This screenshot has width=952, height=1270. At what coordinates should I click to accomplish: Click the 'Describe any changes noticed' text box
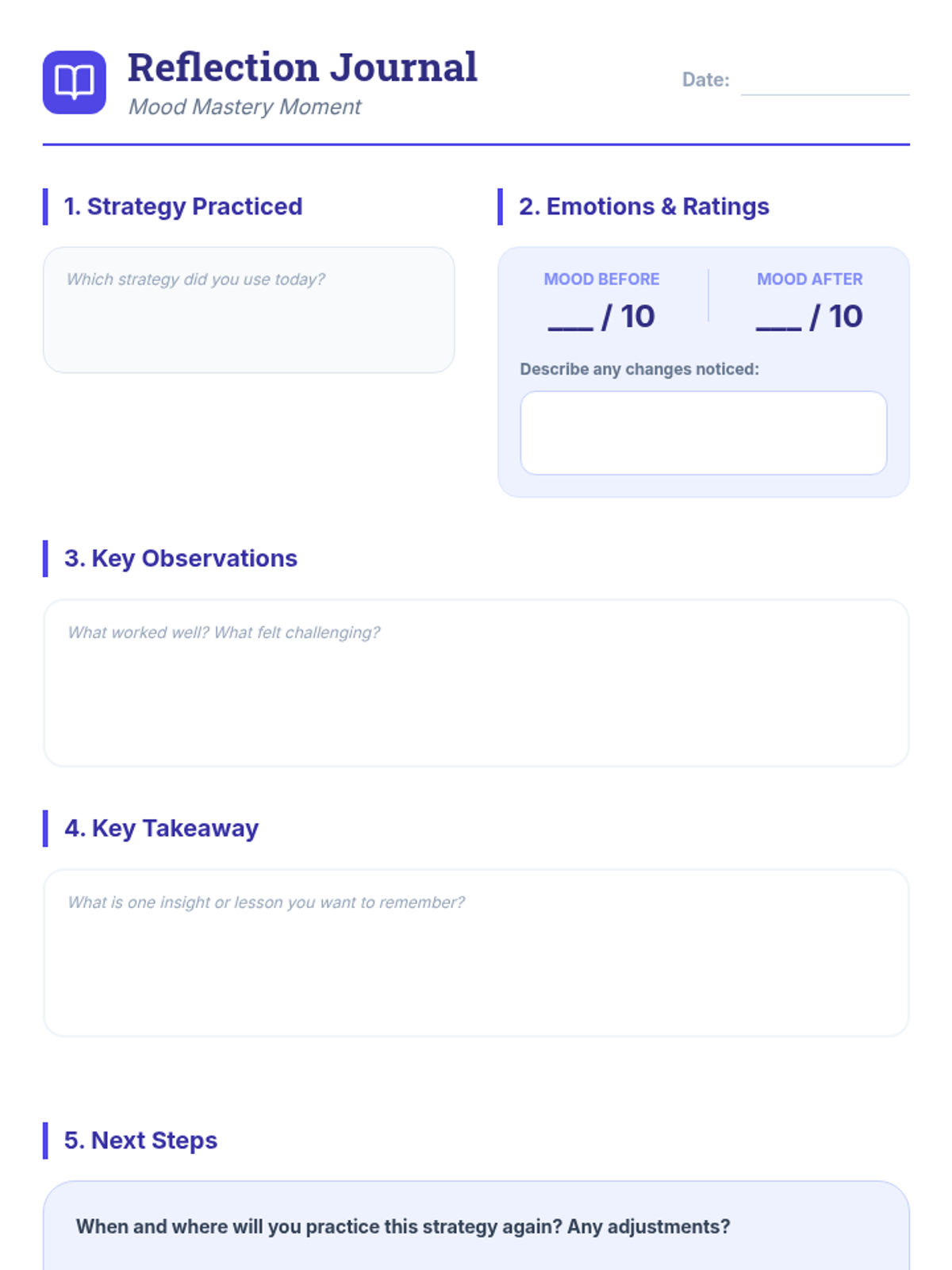click(x=703, y=433)
